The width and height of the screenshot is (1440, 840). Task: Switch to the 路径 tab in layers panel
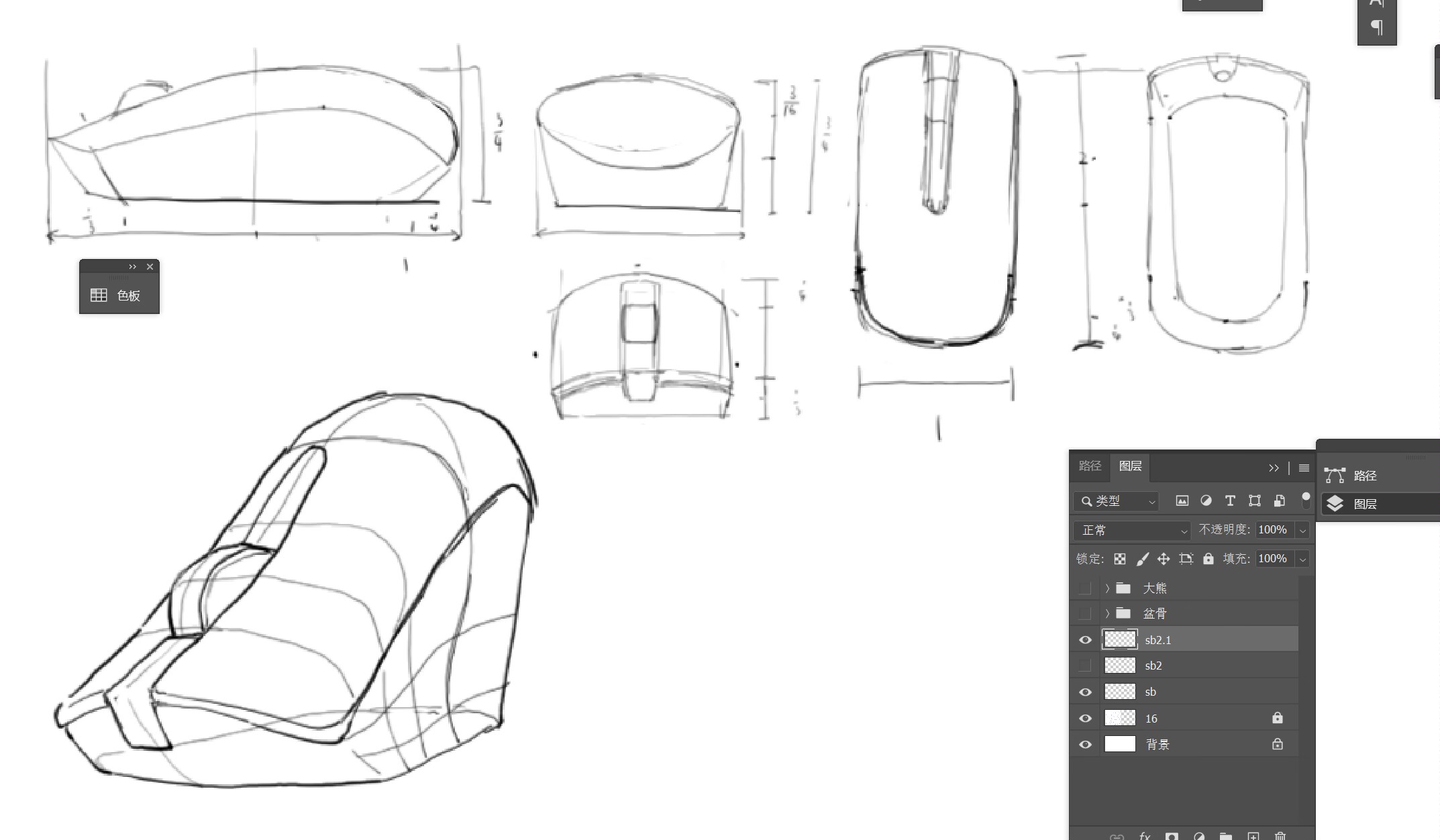click(x=1090, y=466)
